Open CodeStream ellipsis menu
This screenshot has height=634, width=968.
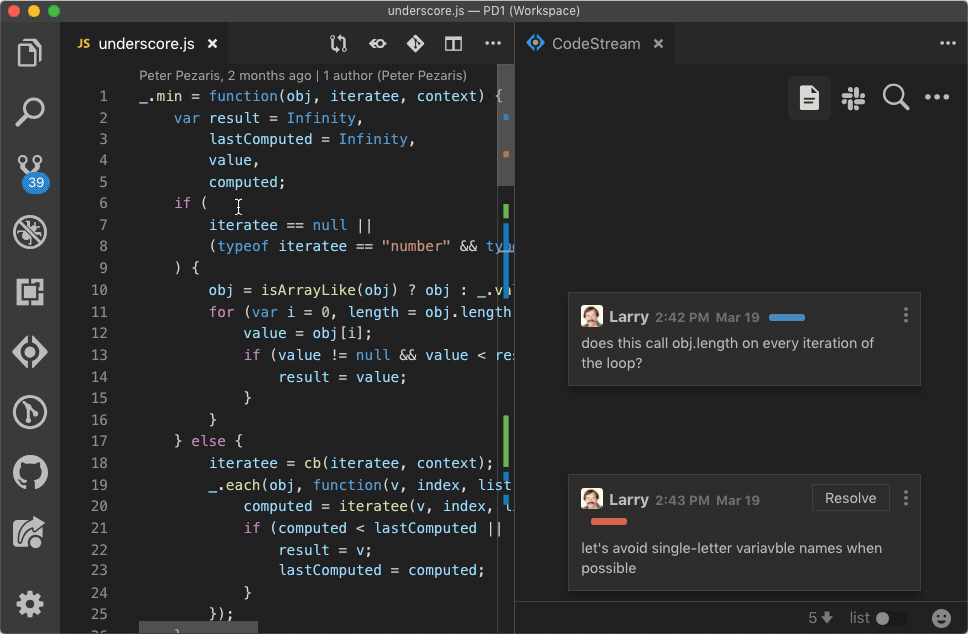937,97
